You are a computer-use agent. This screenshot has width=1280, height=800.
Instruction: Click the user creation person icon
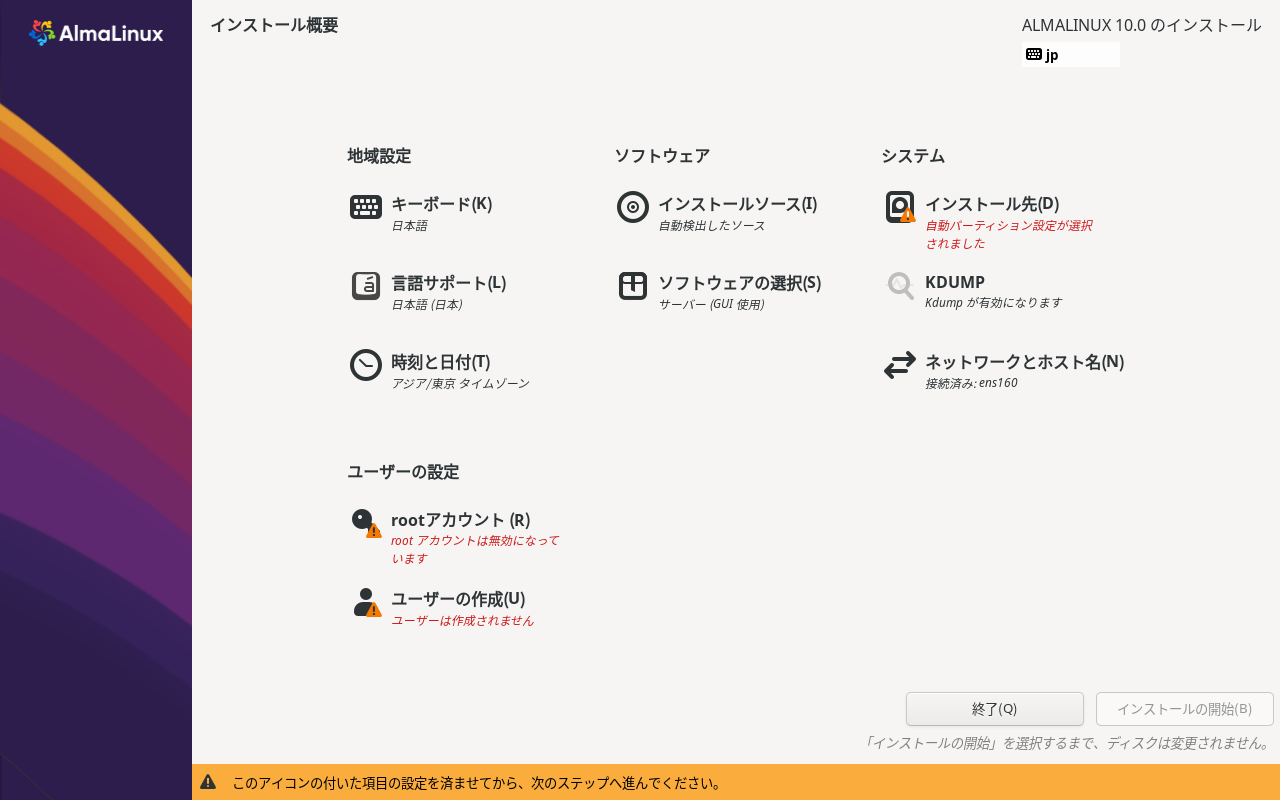click(367, 602)
